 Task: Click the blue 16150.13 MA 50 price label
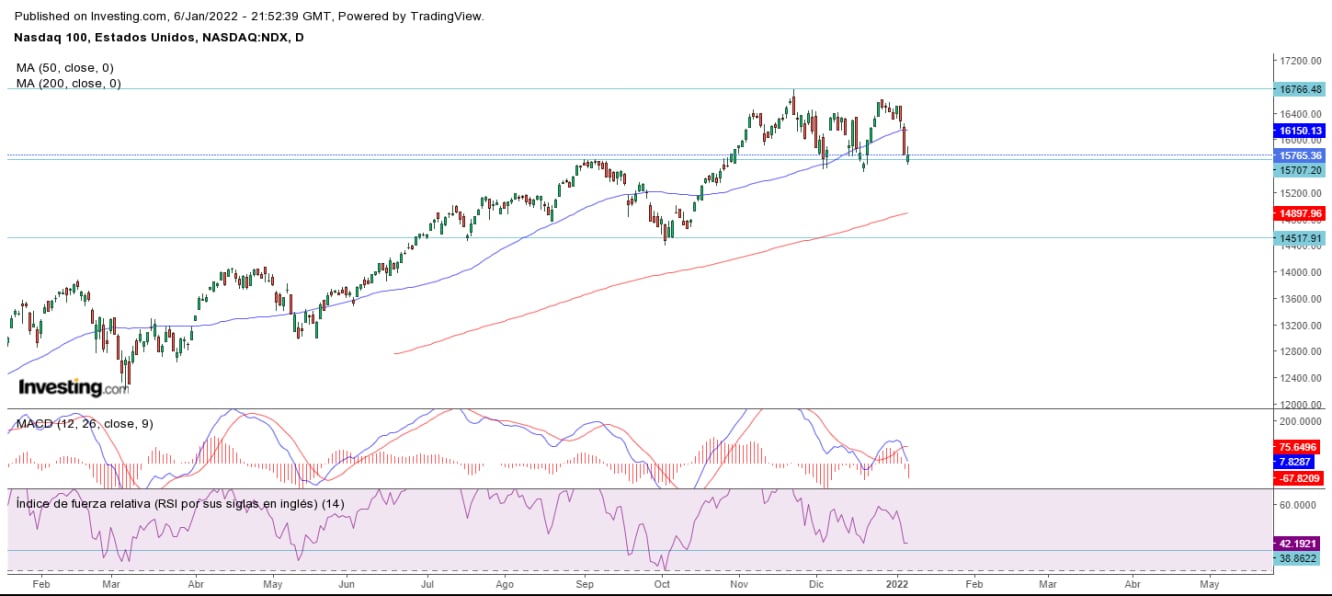pyautogui.click(x=1300, y=131)
